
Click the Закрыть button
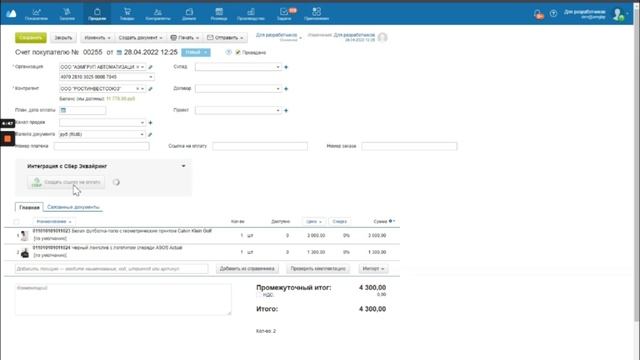point(63,38)
